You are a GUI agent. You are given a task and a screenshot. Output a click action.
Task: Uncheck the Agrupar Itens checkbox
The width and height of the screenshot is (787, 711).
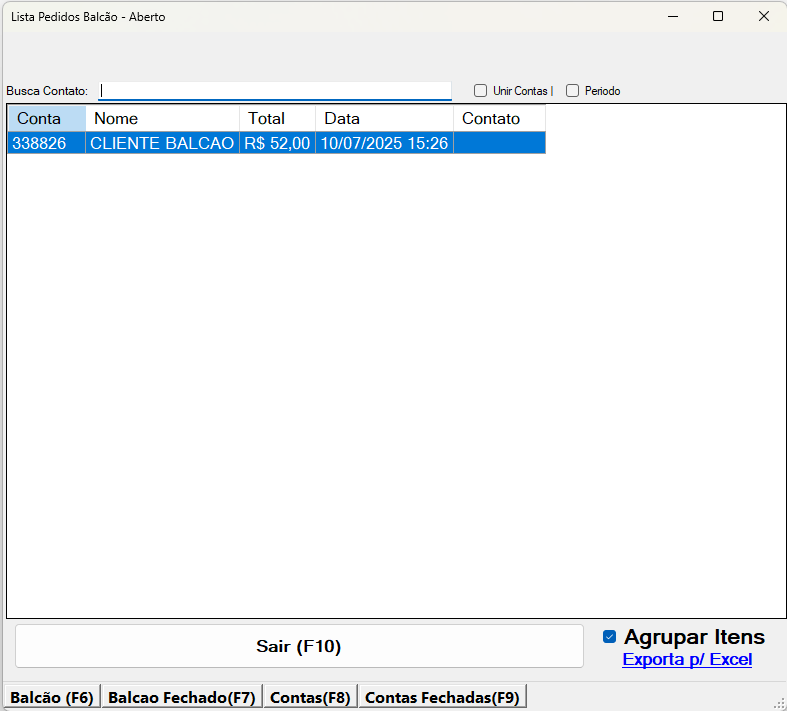610,637
